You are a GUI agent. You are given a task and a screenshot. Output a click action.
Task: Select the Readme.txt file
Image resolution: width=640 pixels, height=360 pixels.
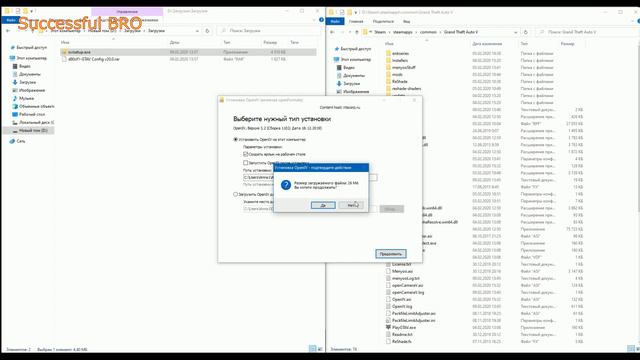pyautogui.click(x=402, y=334)
